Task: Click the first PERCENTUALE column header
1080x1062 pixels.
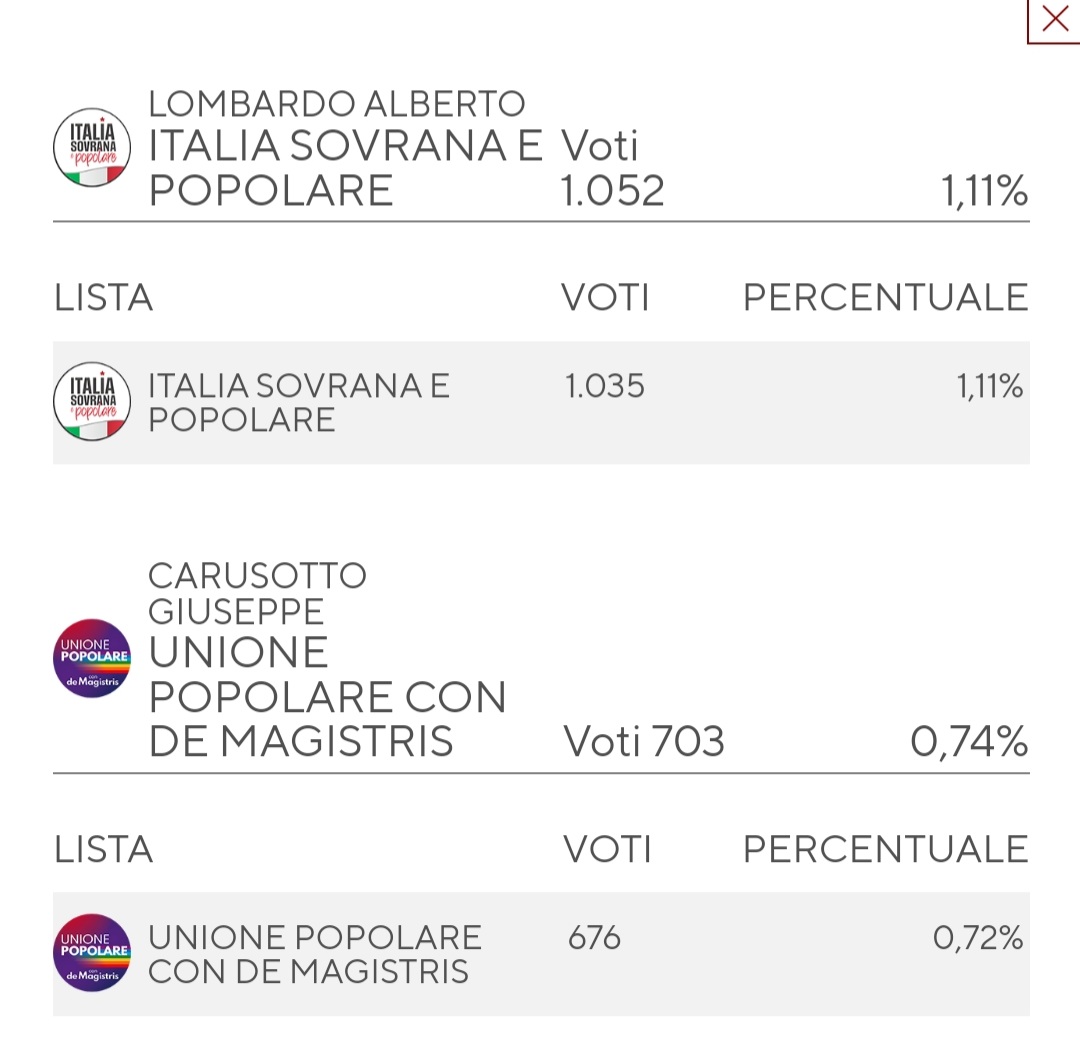Action: pos(886,298)
